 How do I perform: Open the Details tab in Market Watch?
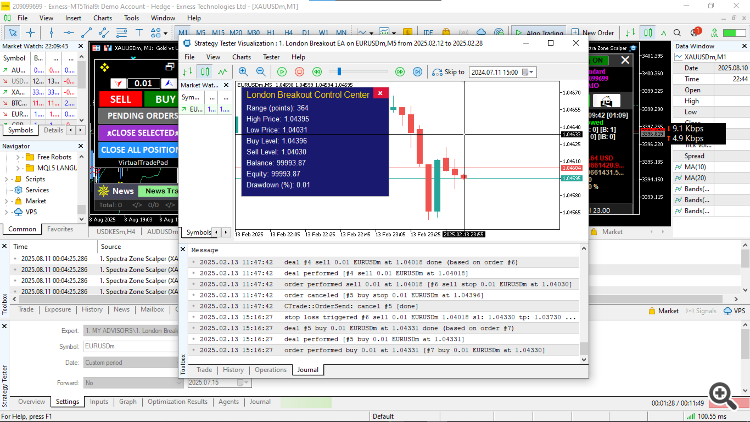(53, 130)
